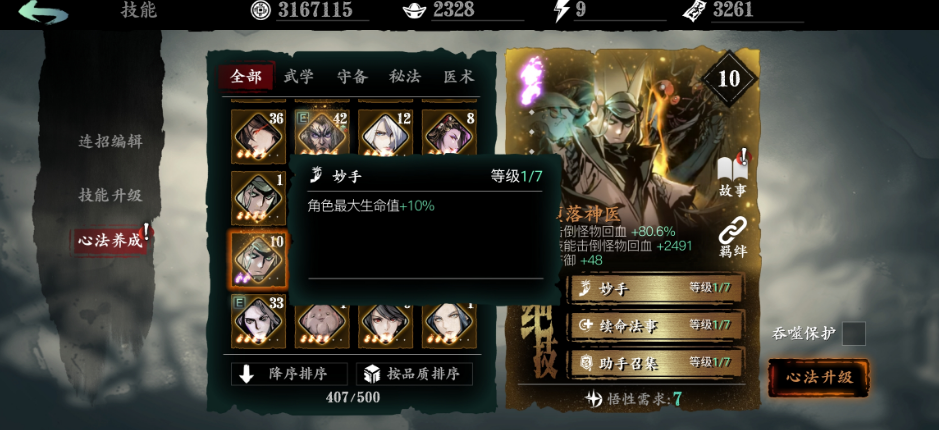Open the 故事 book icon
Screen dimensions: 939x430
tap(734, 174)
